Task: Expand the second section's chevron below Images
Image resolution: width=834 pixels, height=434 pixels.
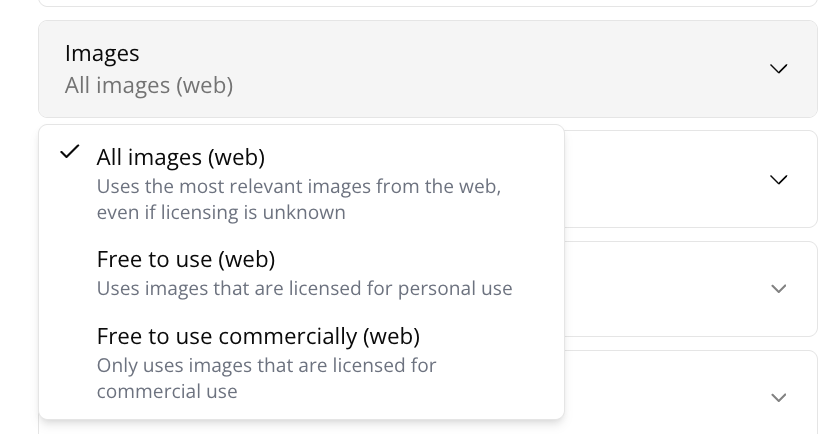Action: pos(778,180)
